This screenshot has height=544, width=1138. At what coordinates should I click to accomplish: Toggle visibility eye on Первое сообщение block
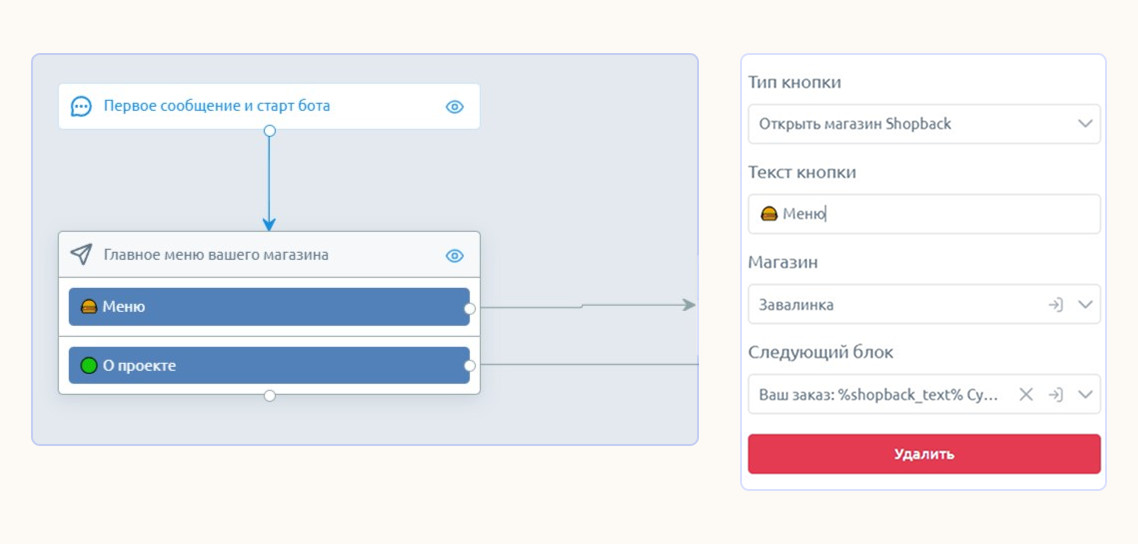[x=454, y=107]
